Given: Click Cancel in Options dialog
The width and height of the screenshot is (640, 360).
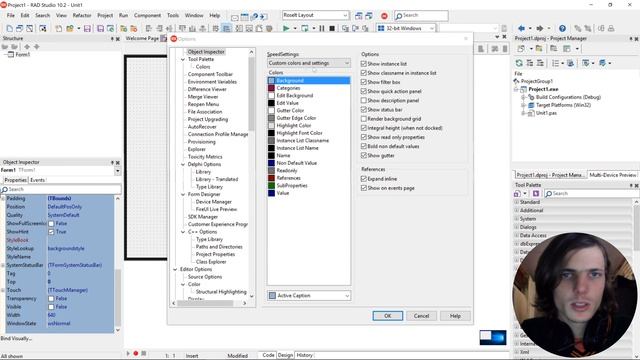Looking at the screenshot, I should 421,316.
